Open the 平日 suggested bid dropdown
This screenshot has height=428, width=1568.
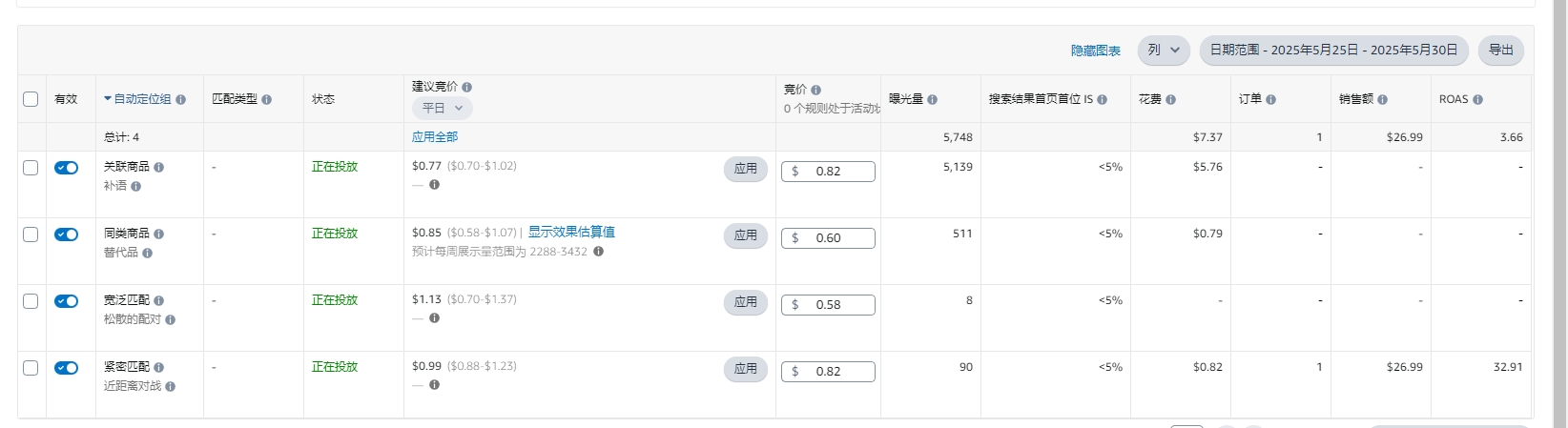point(443,108)
